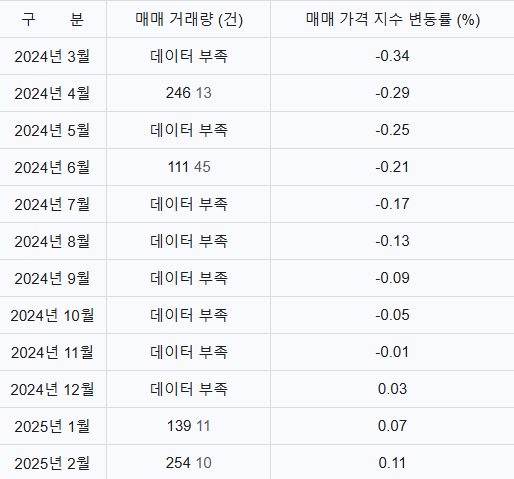Select the 2024년 4월 row label
Image resolution: width=514 pixels, height=479 pixels.
pyautogui.click(x=52, y=93)
